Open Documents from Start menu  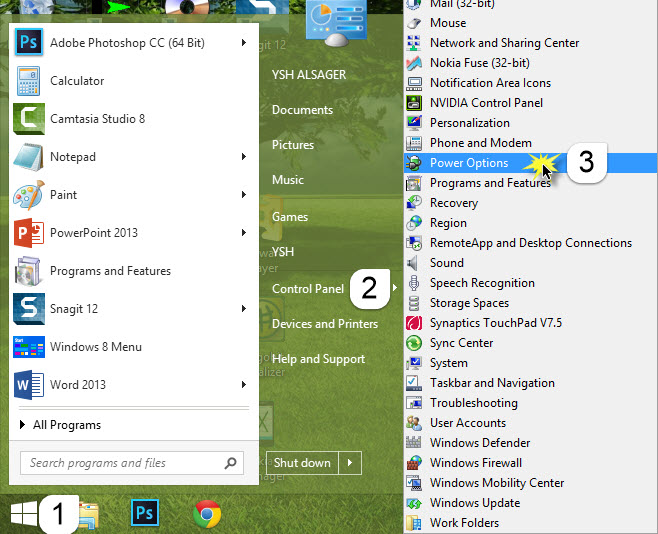(x=303, y=110)
